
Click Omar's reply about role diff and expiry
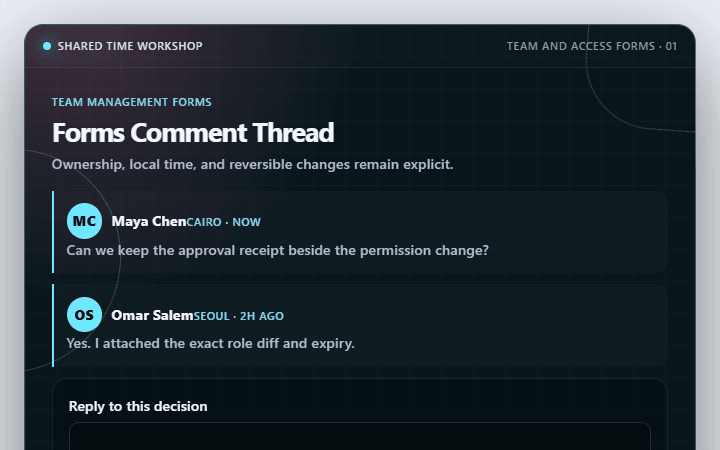pos(210,343)
